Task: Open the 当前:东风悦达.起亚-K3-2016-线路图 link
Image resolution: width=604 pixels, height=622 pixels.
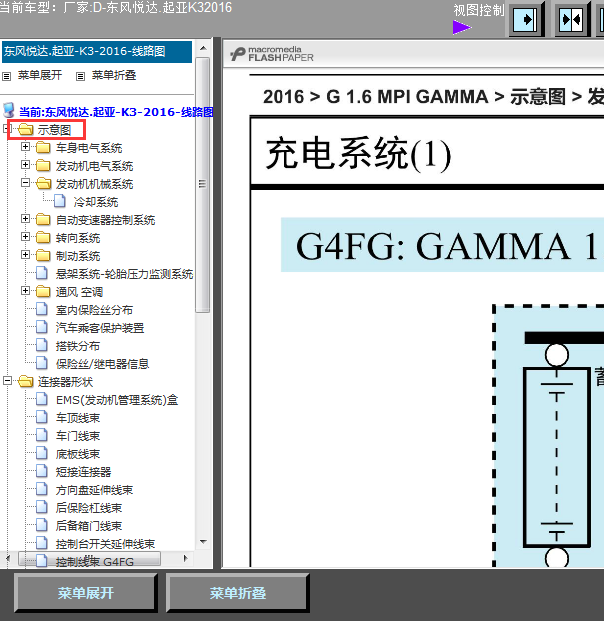Action: tap(117, 112)
